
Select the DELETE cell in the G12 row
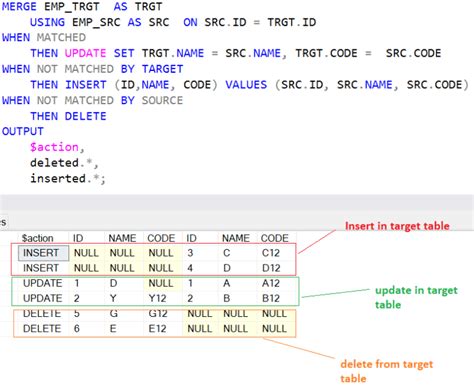tap(42, 314)
